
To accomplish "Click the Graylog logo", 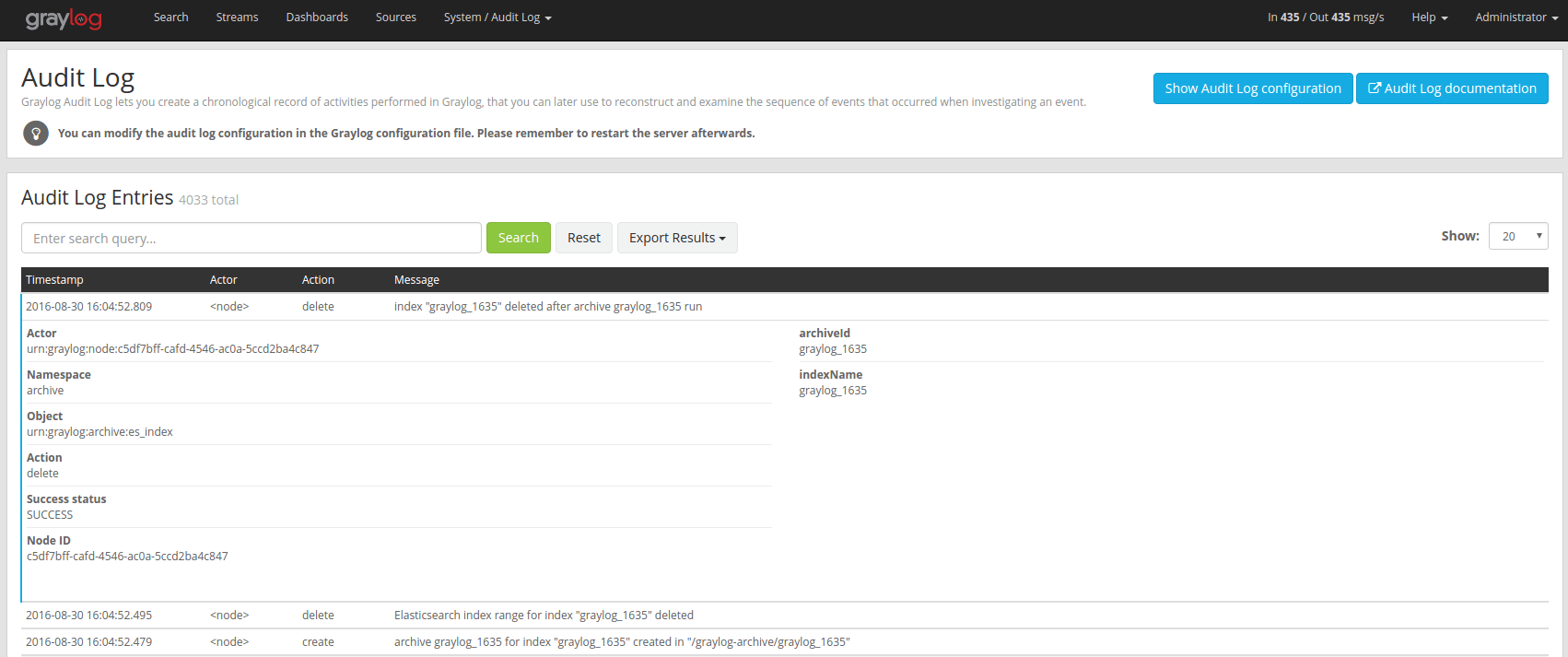I will click(64, 18).
